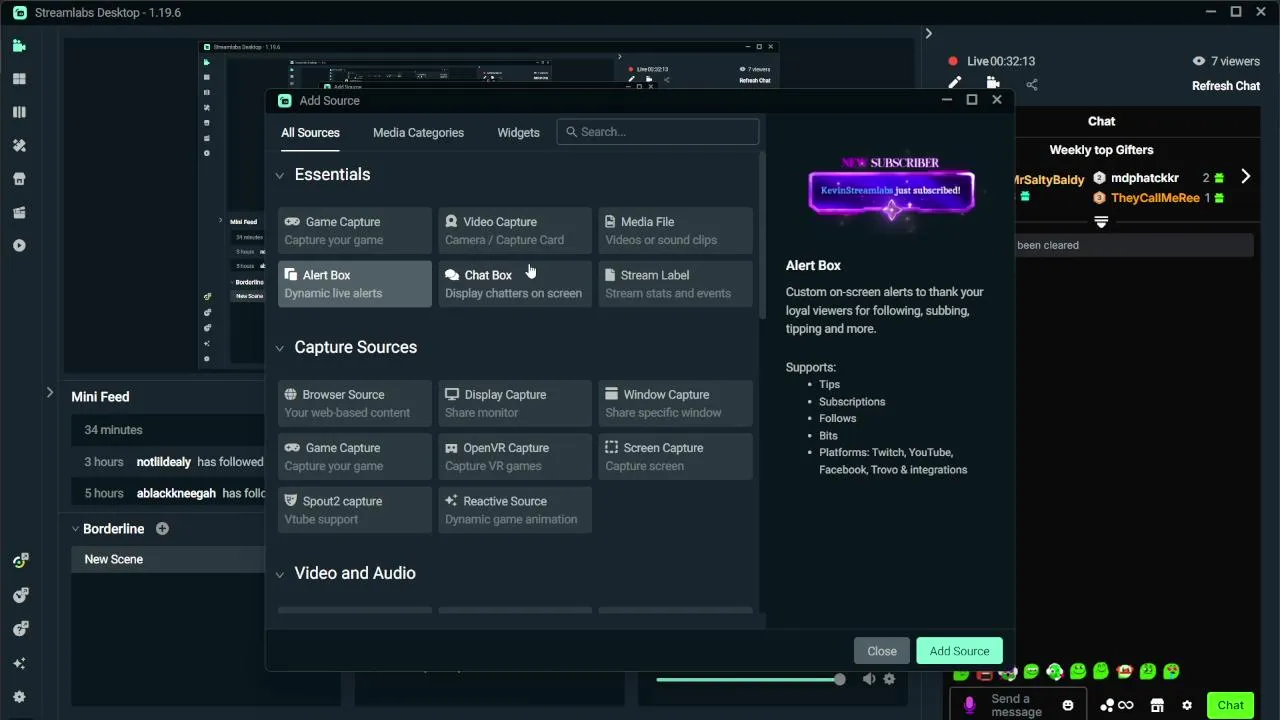The image size is (1280, 720).
Task: Open the emoji picker smiley in chat input
Action: (1068, 705)
